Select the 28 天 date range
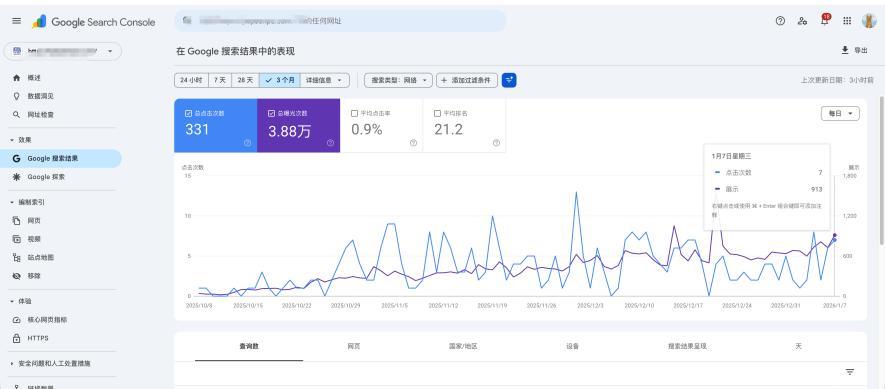The image size is (885, 389). pos(246,80)
